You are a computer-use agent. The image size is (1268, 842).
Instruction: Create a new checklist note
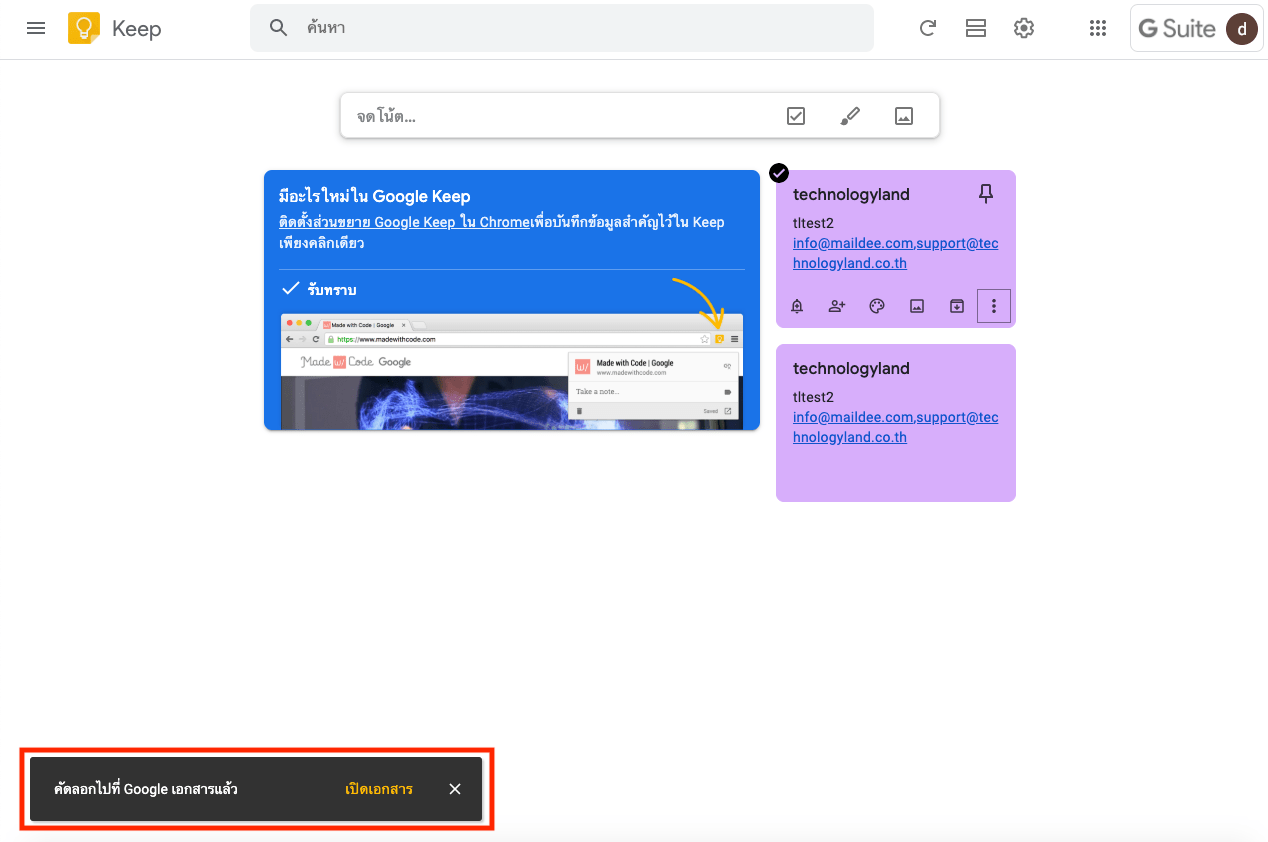point(796,116)
